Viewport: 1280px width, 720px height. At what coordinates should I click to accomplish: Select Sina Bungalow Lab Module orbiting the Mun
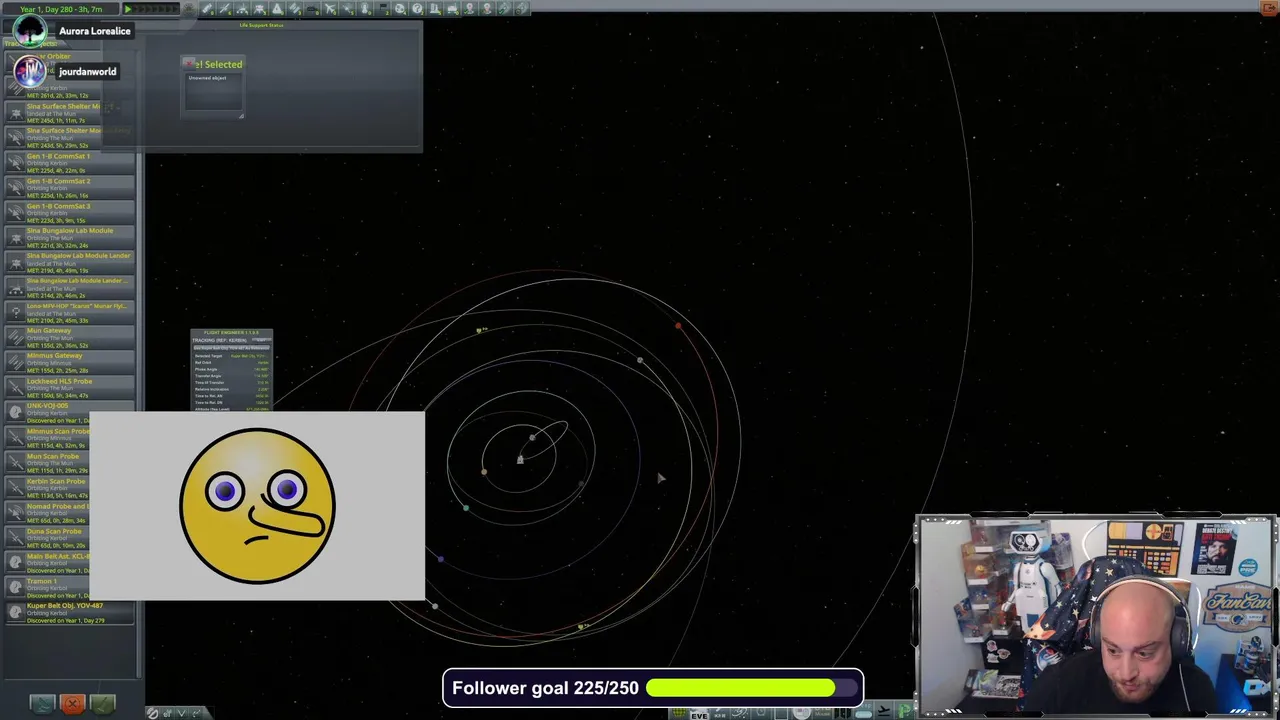tap(70, 238)
